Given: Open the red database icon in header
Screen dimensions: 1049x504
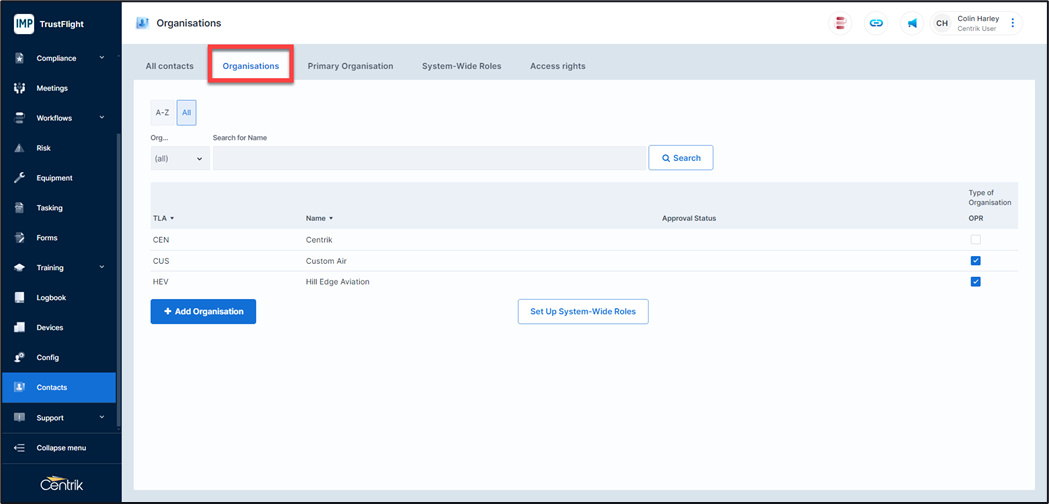Looking at the screenshot, I should coord(841,23).
